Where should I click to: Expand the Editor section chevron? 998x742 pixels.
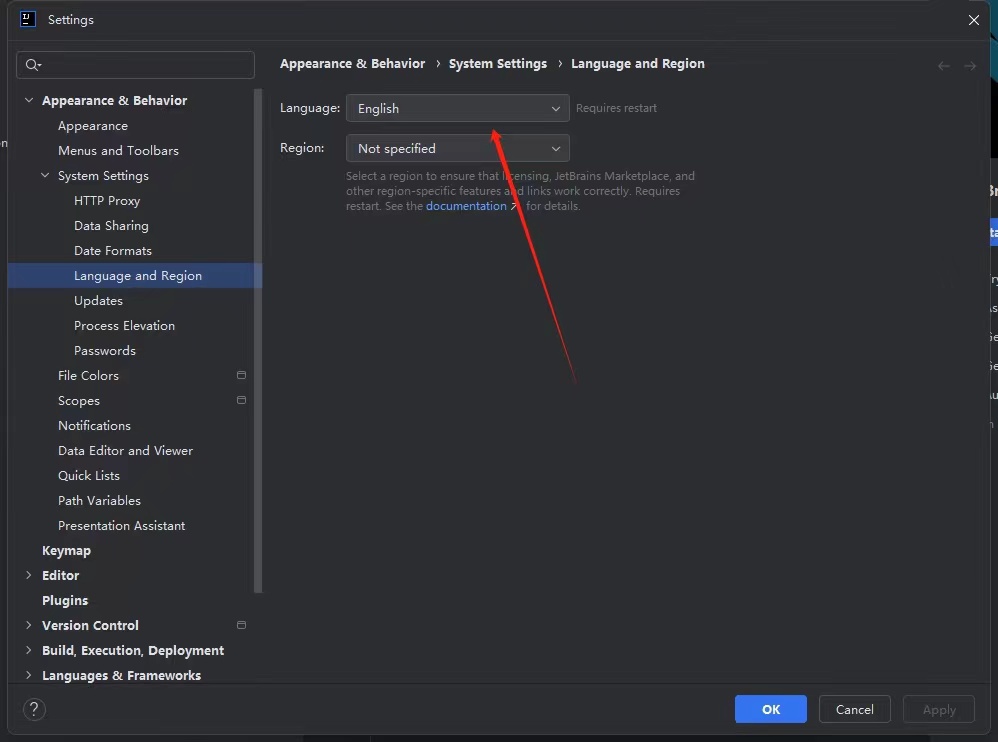pos(29,575)
